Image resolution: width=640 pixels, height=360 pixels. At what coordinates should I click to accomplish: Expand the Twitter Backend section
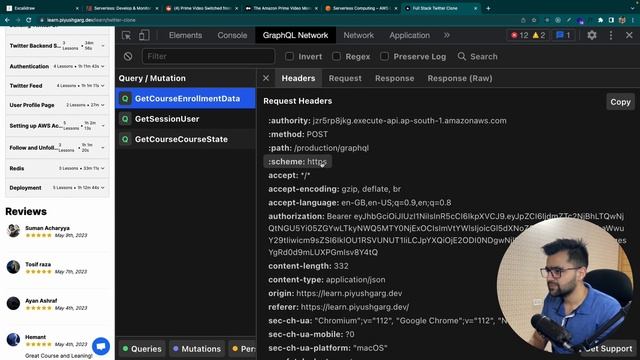(x=57, y=46)
